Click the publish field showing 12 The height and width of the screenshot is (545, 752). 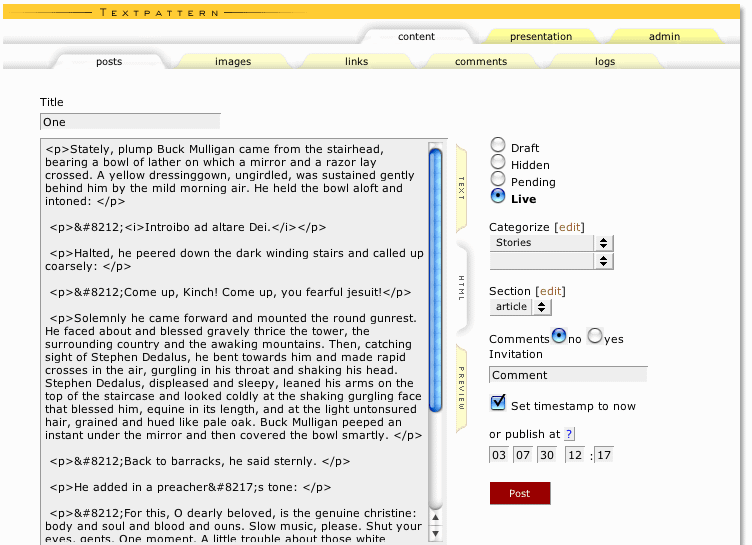coord(575,455)
